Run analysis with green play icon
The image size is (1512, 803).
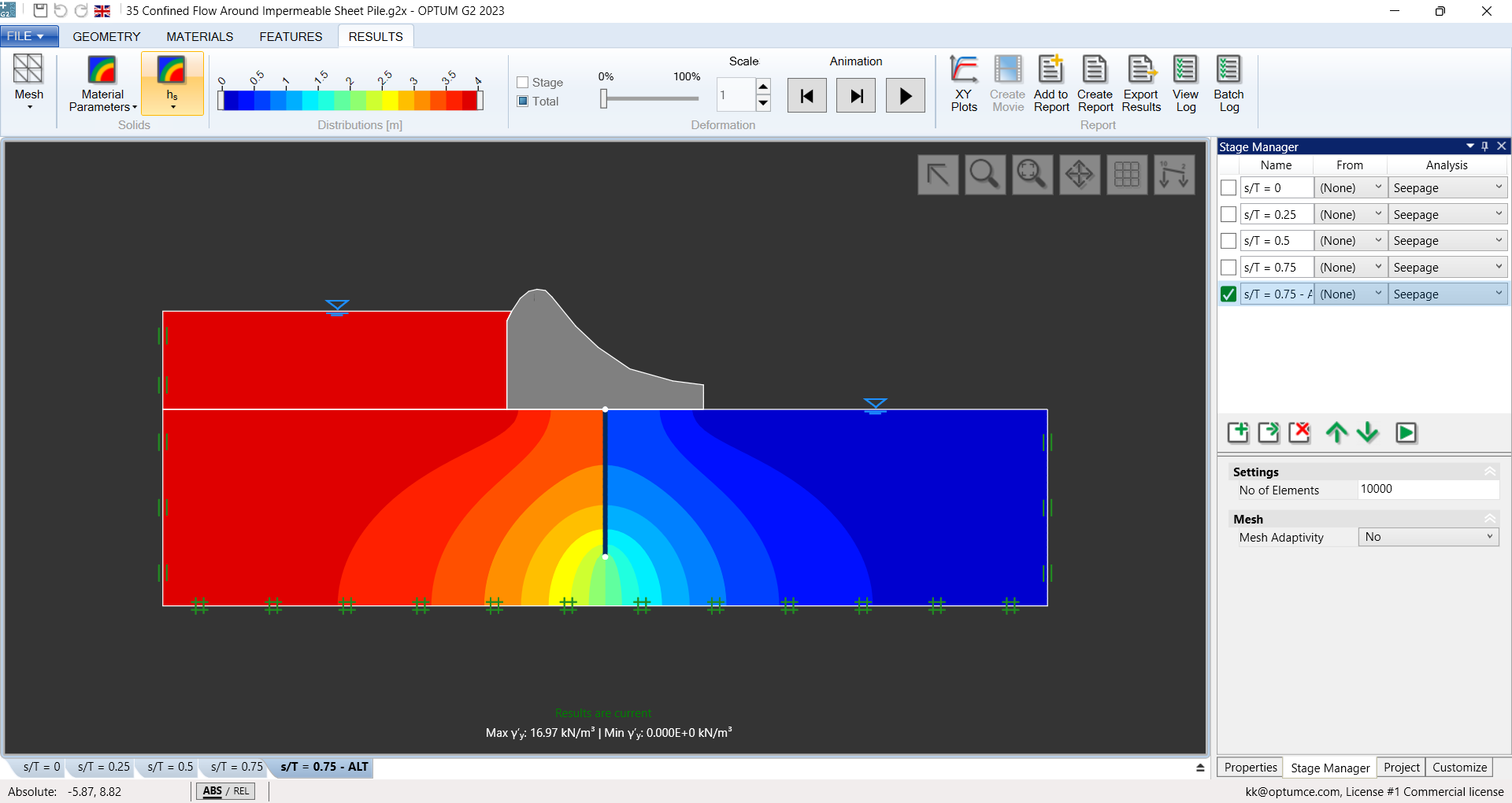[1406, 432]
